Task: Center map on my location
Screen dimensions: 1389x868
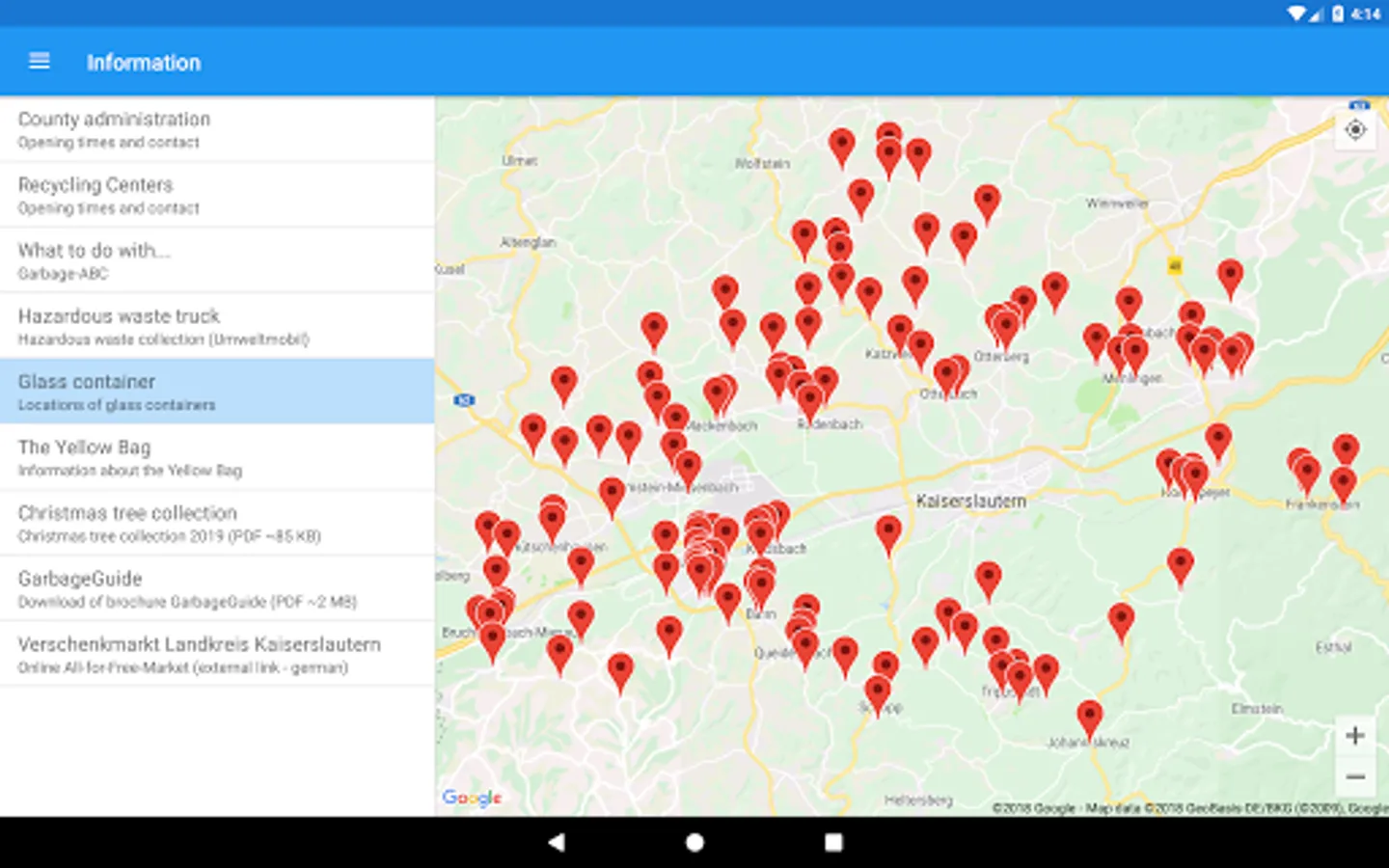Action: [x=1355, y=129]
